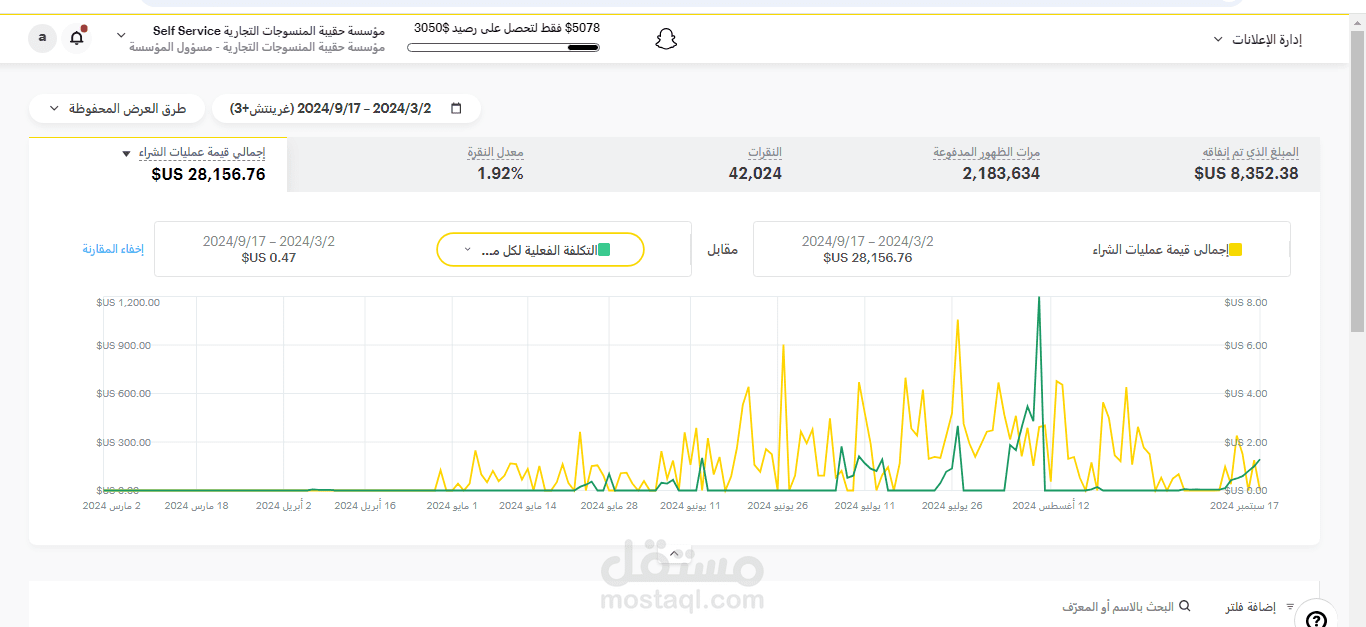This screenshot has height=627, width=1366.
Task: Open the إدارة الإعلانات dropdown menu
Action: [x=1257, y=39]
